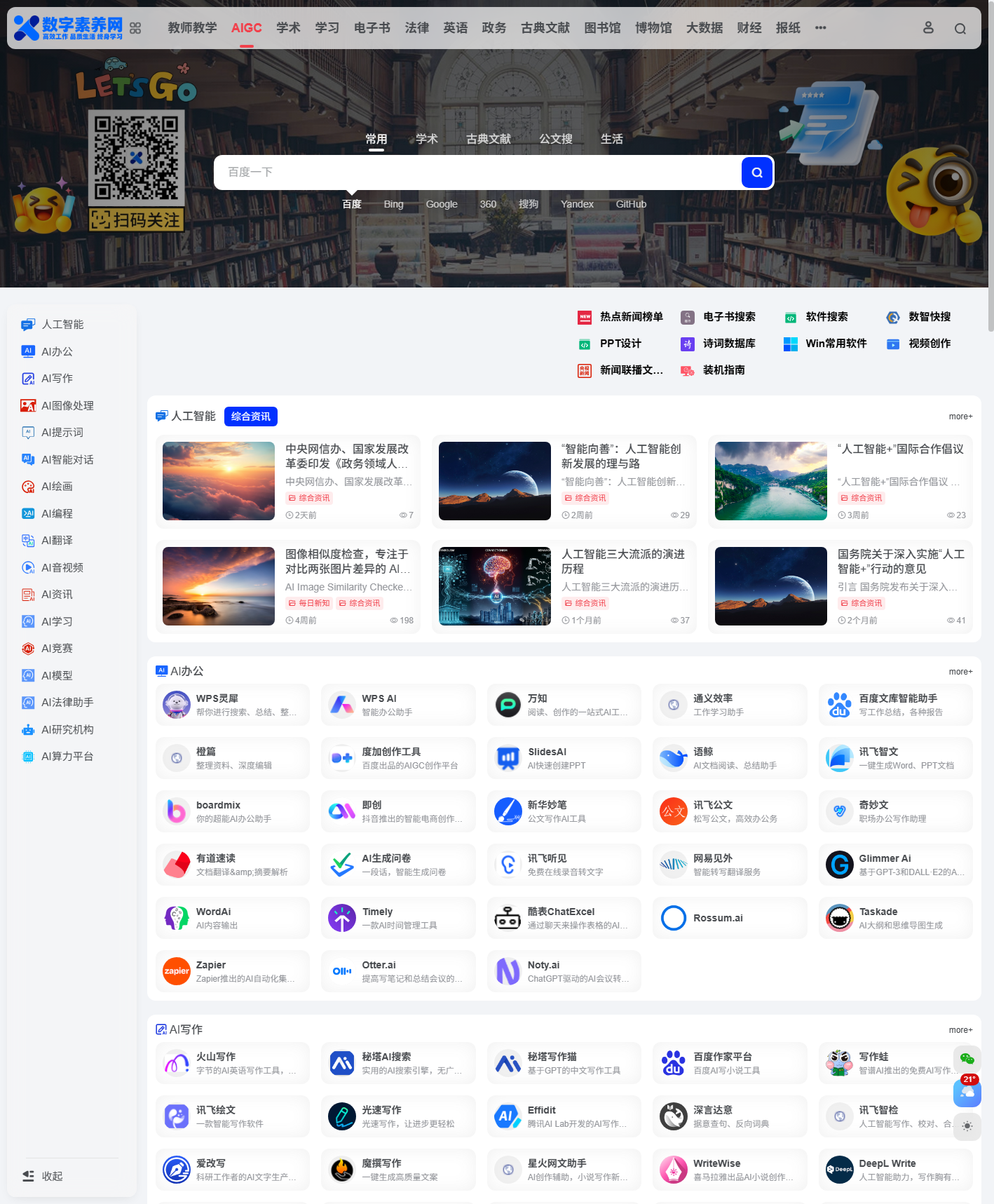Click the 数字素养网 site logo
Screen dimensions: 994x1204
[x=68, y=28]
